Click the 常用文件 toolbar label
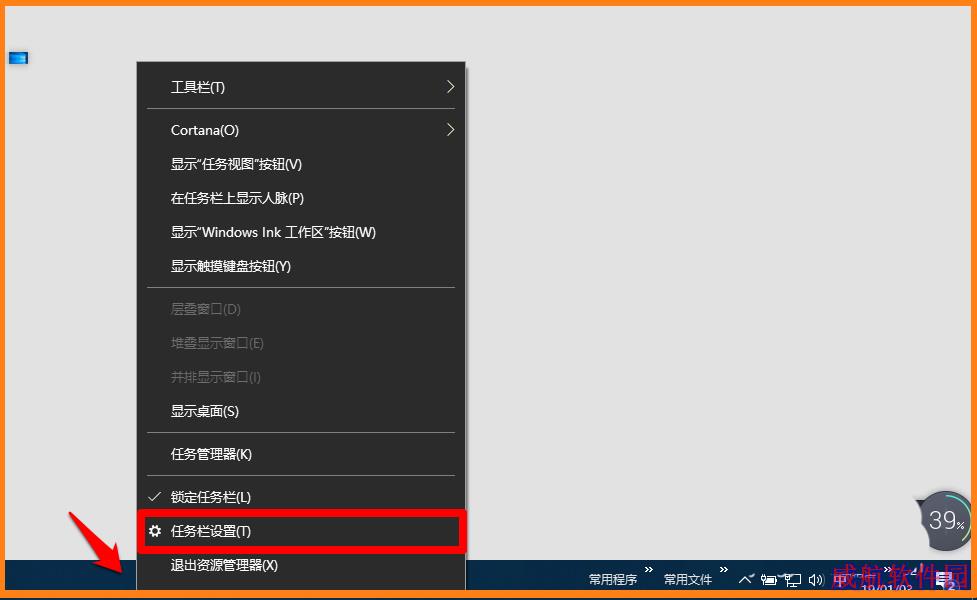Image resolution: width=977 pixels, height=600 pixels. click(x=688, y=579)
